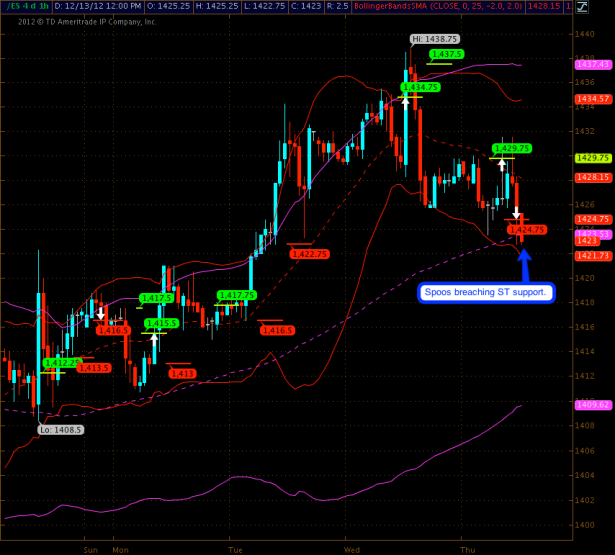Click the Lo: 1408.5 price bubble

click(60, 429)
